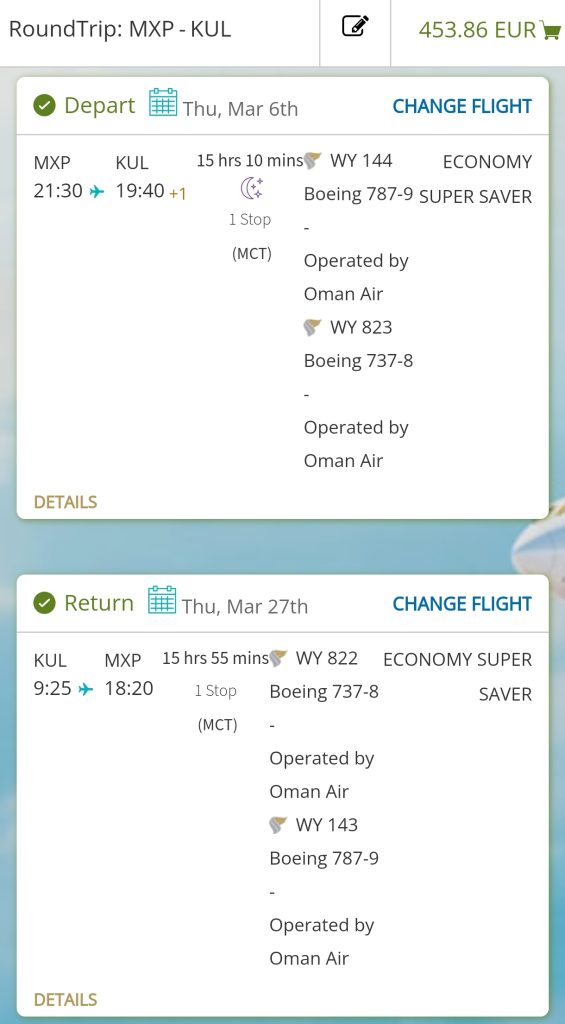The height and width of the screenshot is (1024, 565).
Task: Open the shopping cart icon
Action: pyautogui.click(x=551, y=30)
